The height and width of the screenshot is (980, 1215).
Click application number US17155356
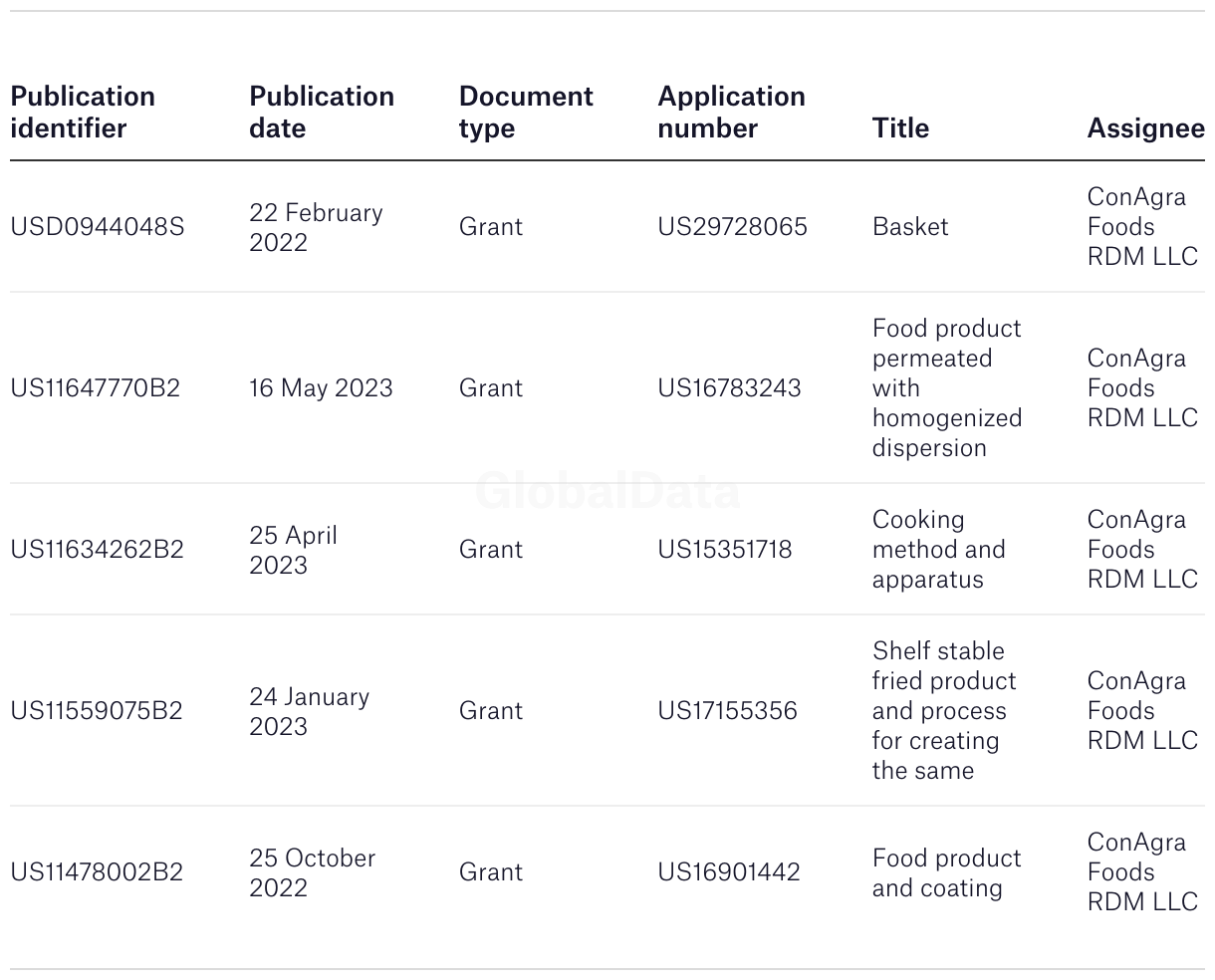click(x=727, y=711)
